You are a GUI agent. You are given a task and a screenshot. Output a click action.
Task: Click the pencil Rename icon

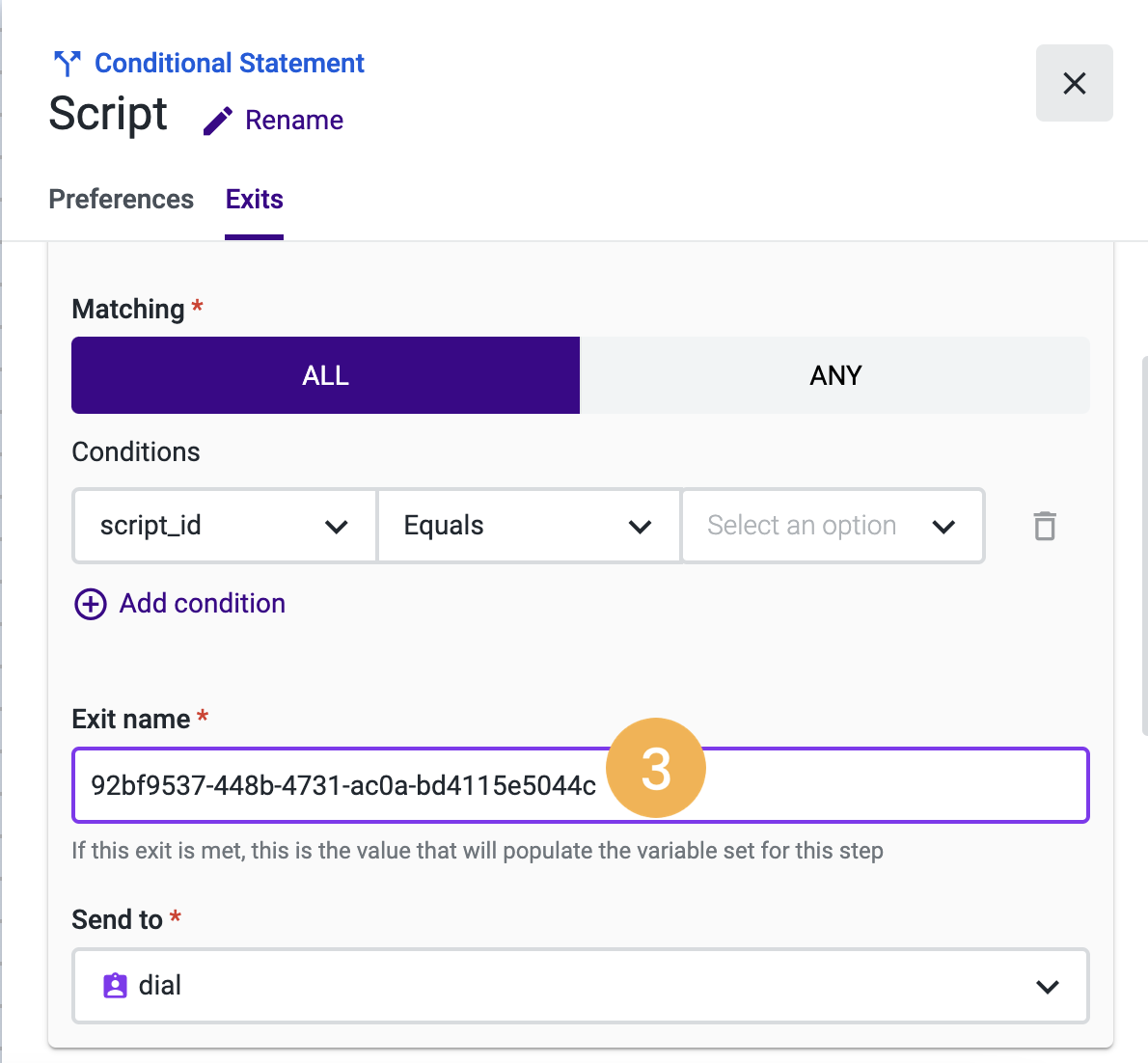[217, 121]
